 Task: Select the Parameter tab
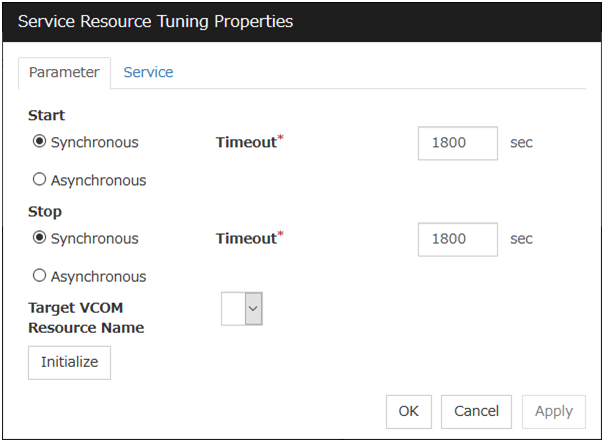tap(64, 73)
